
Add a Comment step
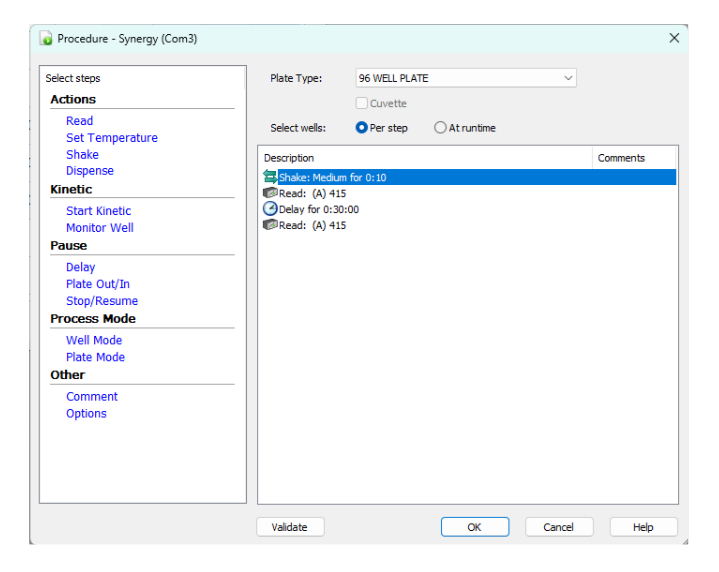92,397
